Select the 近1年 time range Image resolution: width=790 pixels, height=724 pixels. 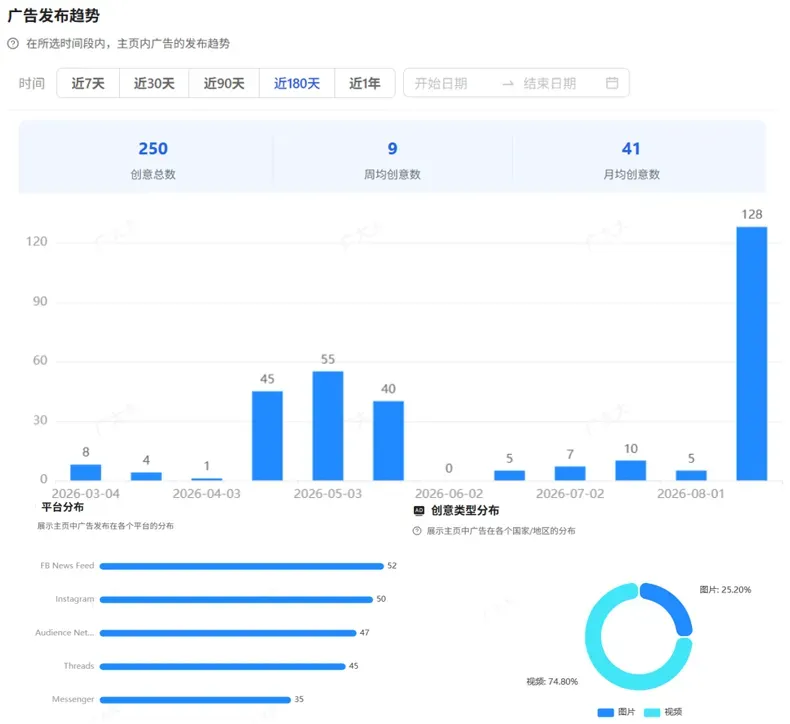(x=365, y=83)
